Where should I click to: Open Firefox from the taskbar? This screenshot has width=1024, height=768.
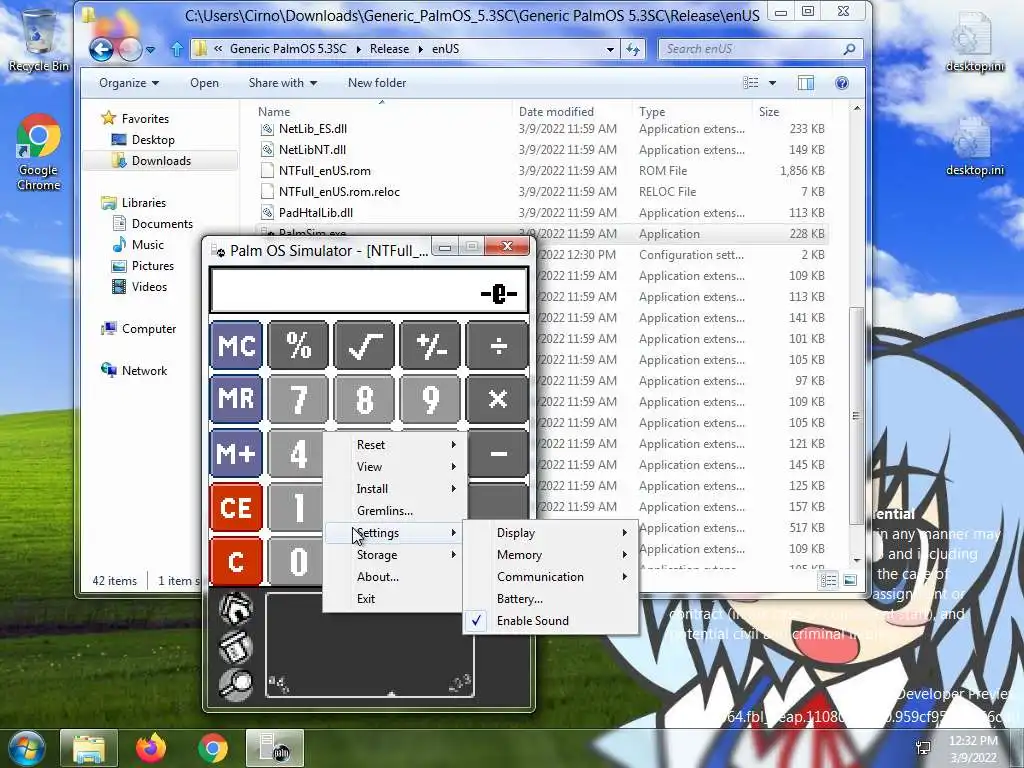point(151,748)
